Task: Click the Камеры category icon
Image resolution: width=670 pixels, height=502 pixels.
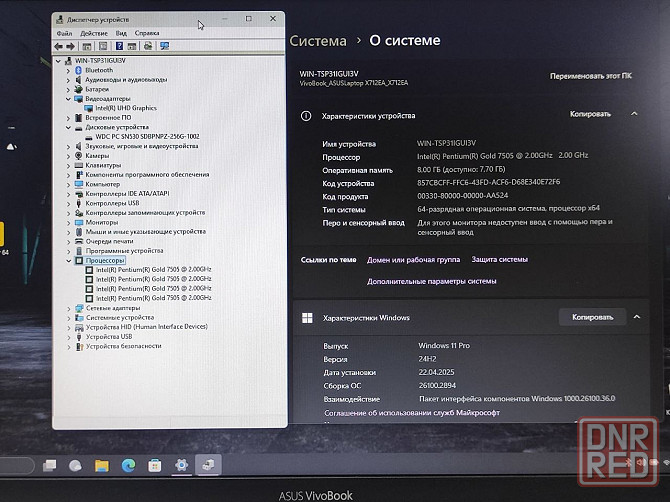Action: tap(79, 156)
